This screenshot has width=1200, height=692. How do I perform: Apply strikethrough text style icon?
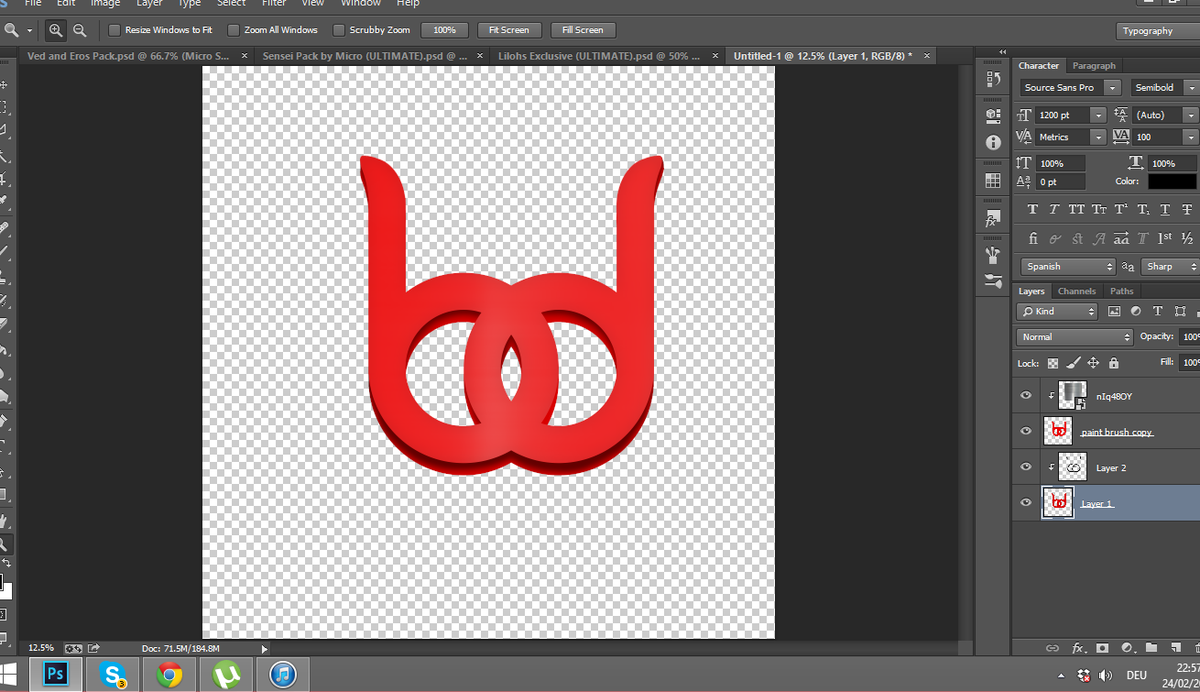point(1186,209)
